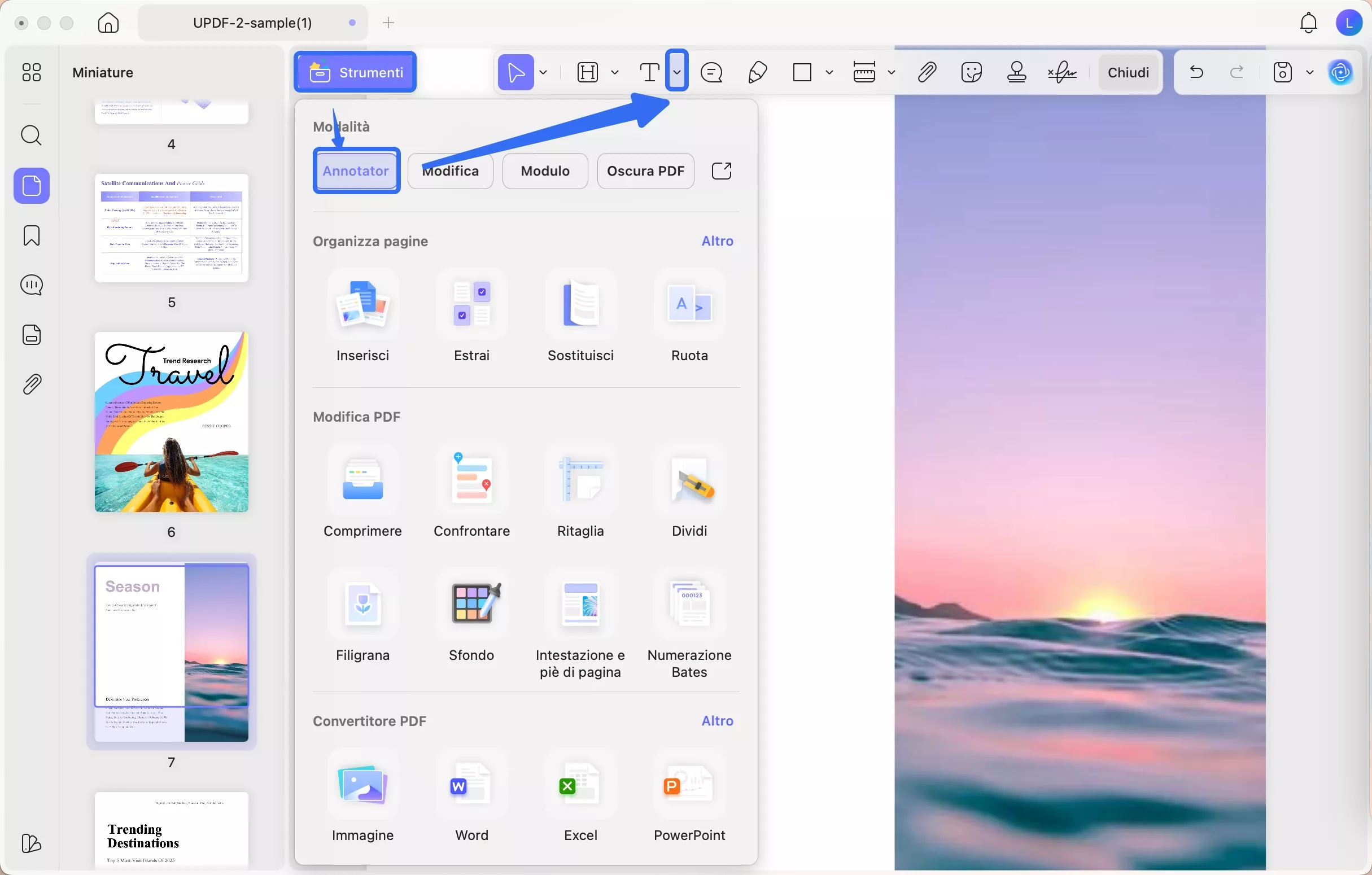
Task: Click the Strumenti tools button
Action: tap(356, 72)
